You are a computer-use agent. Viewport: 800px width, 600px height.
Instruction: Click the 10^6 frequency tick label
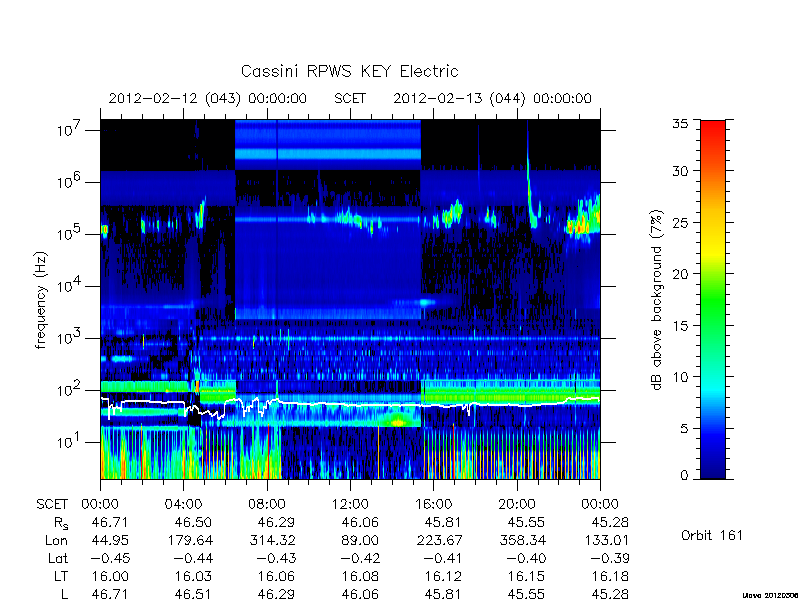70,182
